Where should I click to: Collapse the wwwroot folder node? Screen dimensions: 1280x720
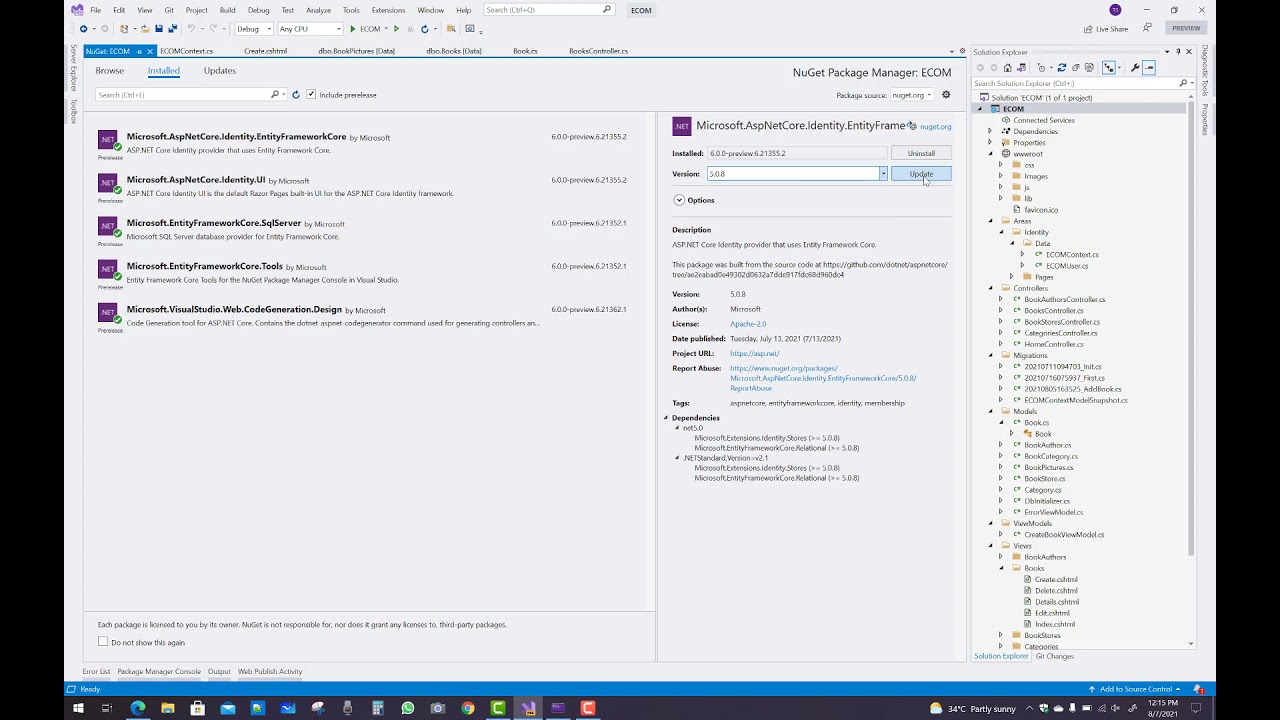click(990, 154)
